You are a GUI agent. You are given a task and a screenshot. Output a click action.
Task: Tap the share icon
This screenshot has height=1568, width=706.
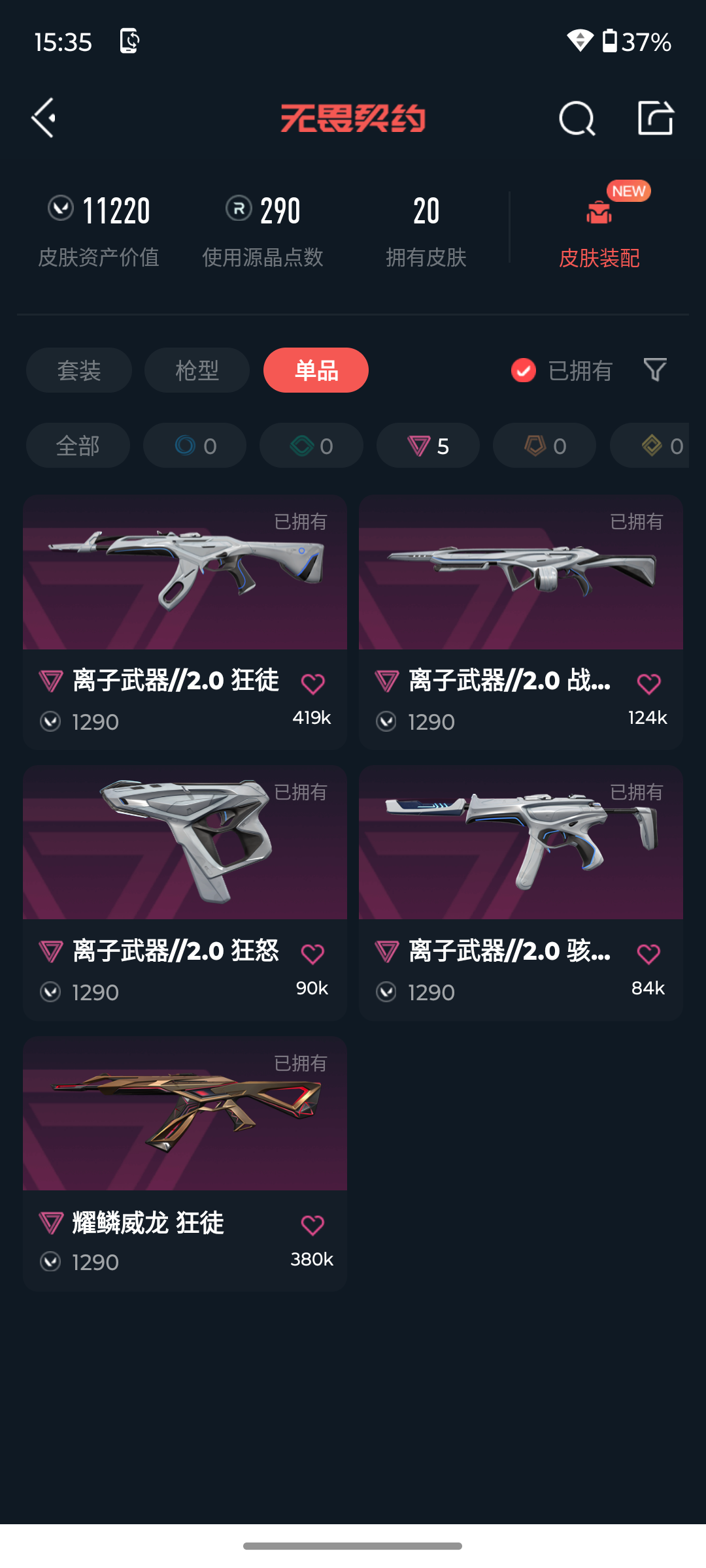coord(656,118)
